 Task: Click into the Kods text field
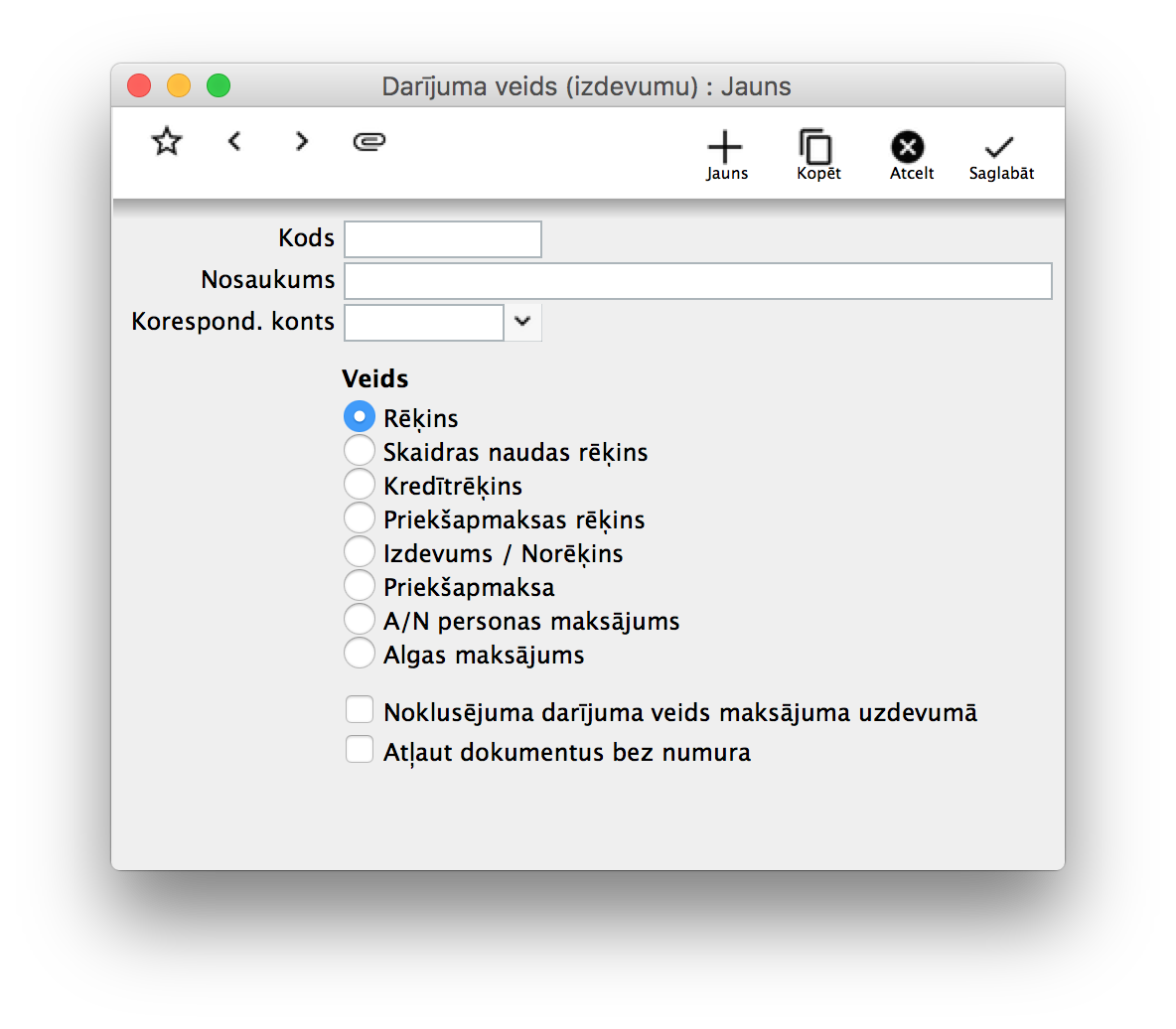pyautogui.click(x=442, y=239)
